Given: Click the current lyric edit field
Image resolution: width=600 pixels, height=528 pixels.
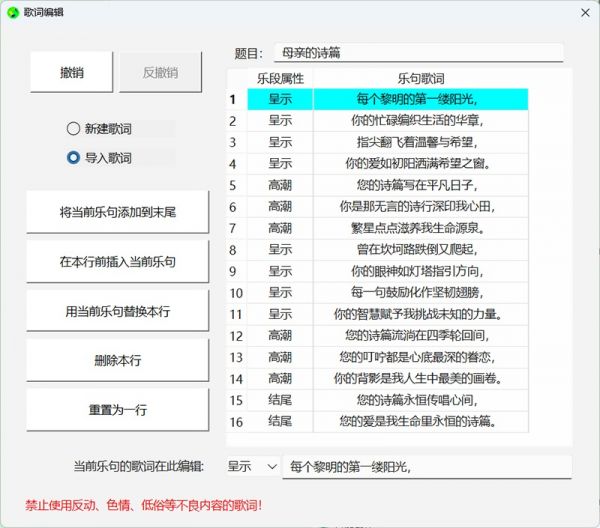Looking at the screenshot, I should click(427, 466).
